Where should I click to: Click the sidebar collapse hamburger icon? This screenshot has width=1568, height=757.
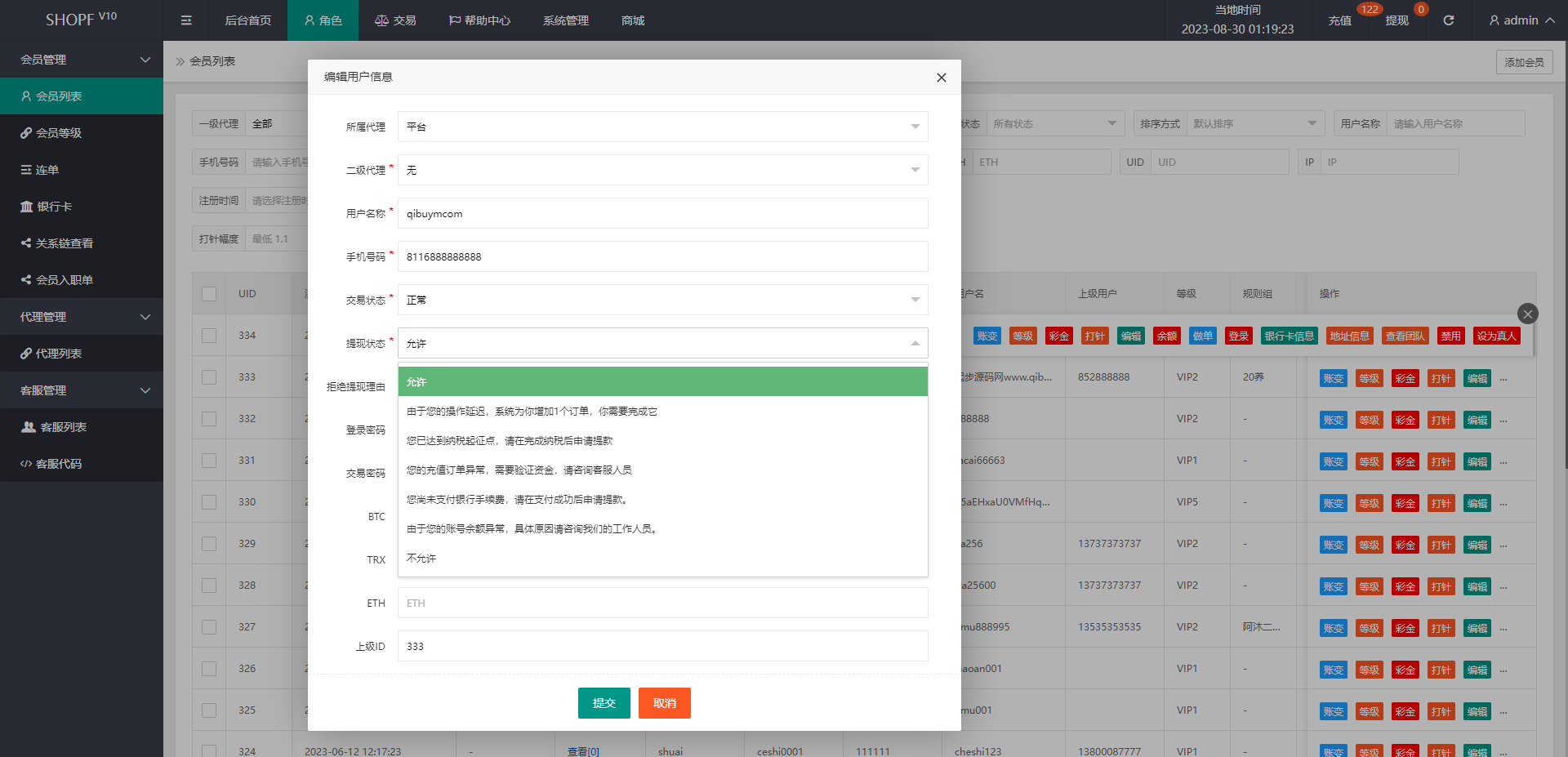click(186, 20)
